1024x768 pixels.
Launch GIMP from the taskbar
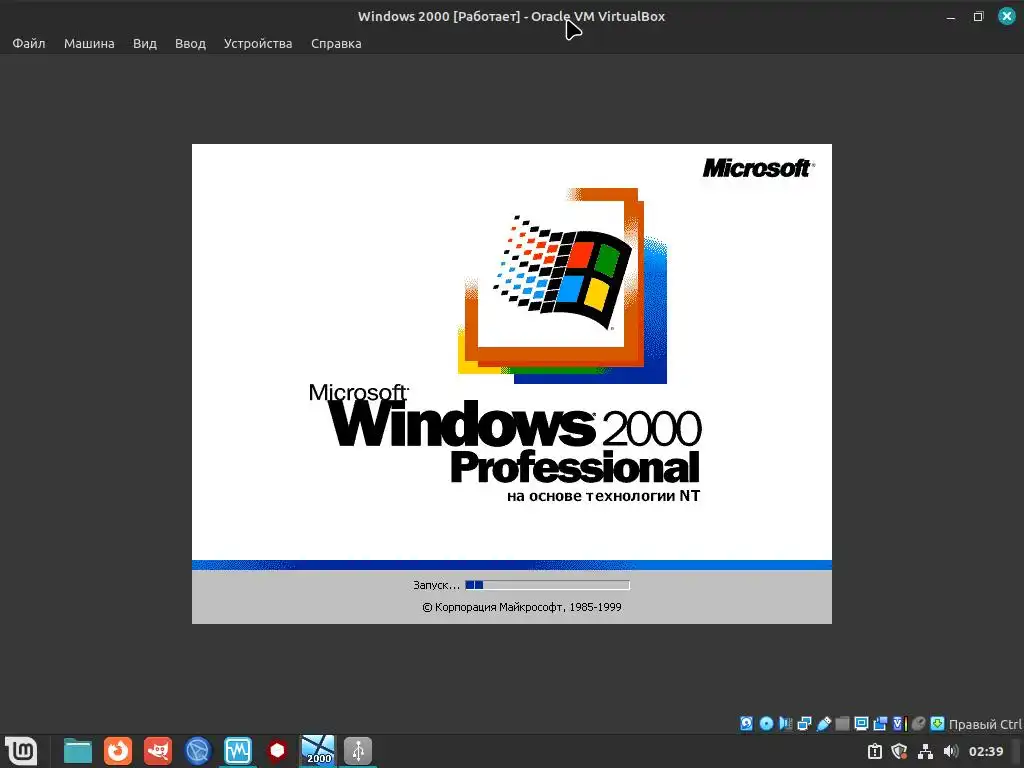158,750
